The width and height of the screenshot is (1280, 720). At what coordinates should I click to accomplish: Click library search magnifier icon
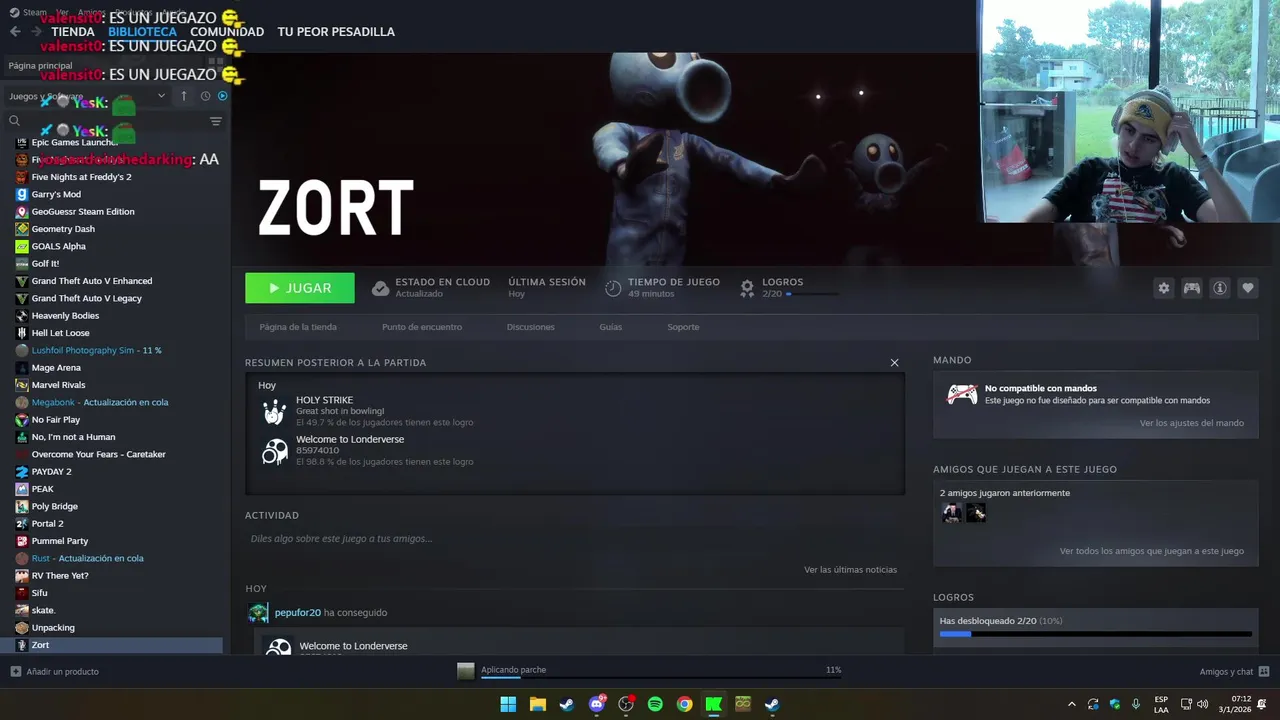[14, 121]
